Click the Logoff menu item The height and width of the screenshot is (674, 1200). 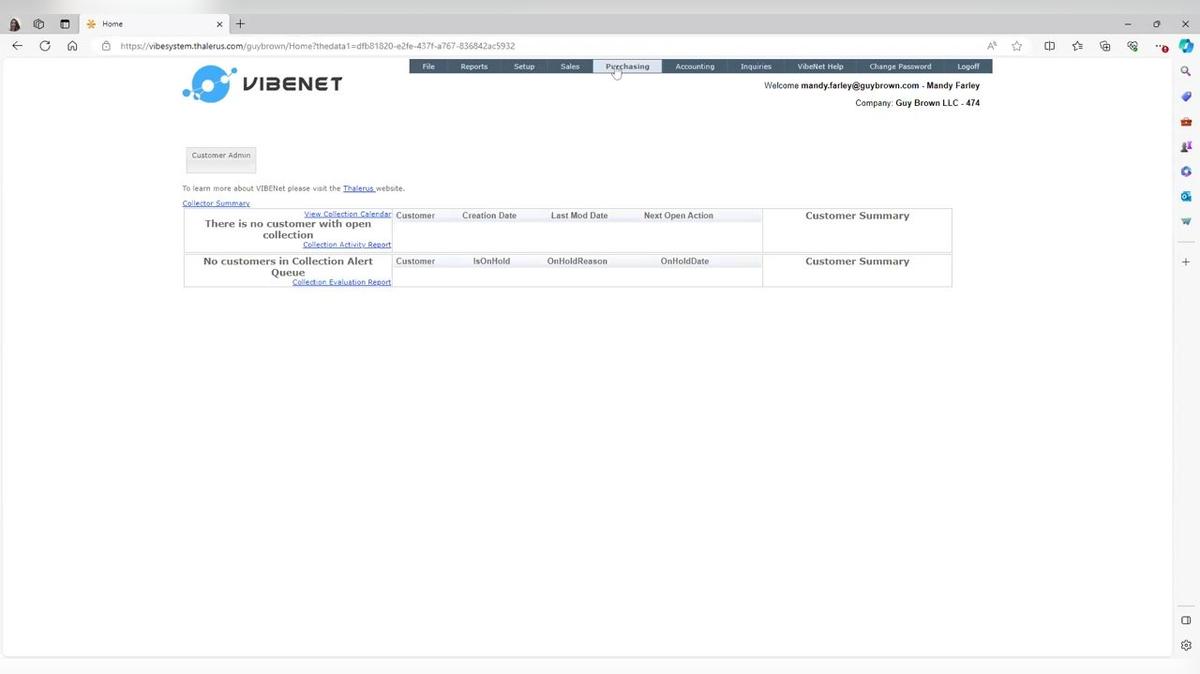click(x=968, y=67)
